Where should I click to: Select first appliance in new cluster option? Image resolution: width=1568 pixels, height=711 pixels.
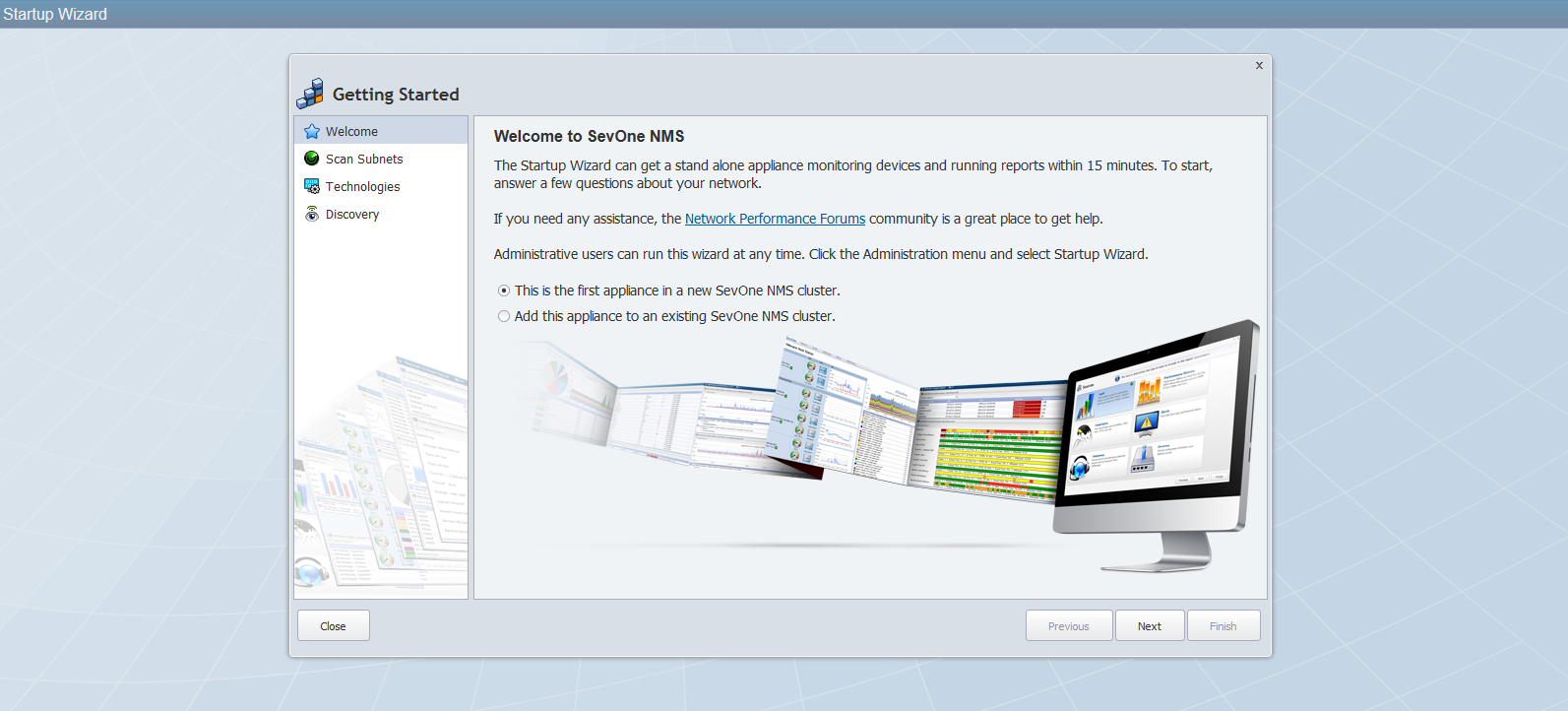[504, 291]
